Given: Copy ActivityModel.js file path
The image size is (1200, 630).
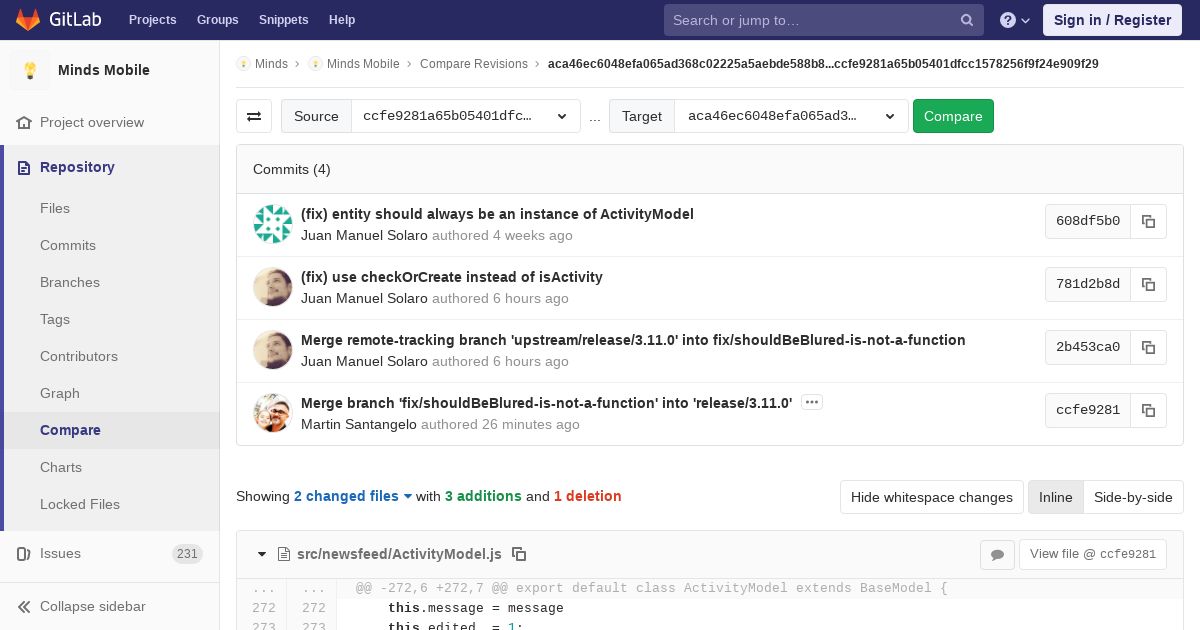Looking at the screenshot, I should [x=519, y=554].
